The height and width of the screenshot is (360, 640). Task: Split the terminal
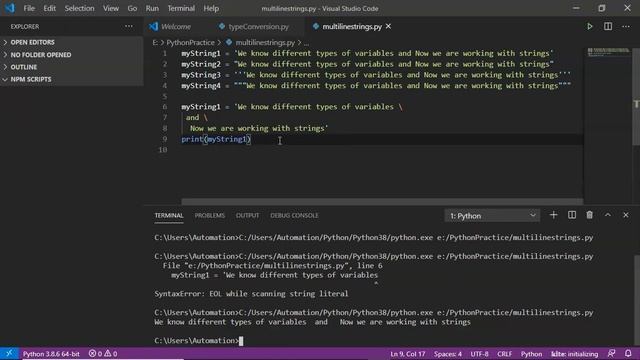tap(571, 215)
